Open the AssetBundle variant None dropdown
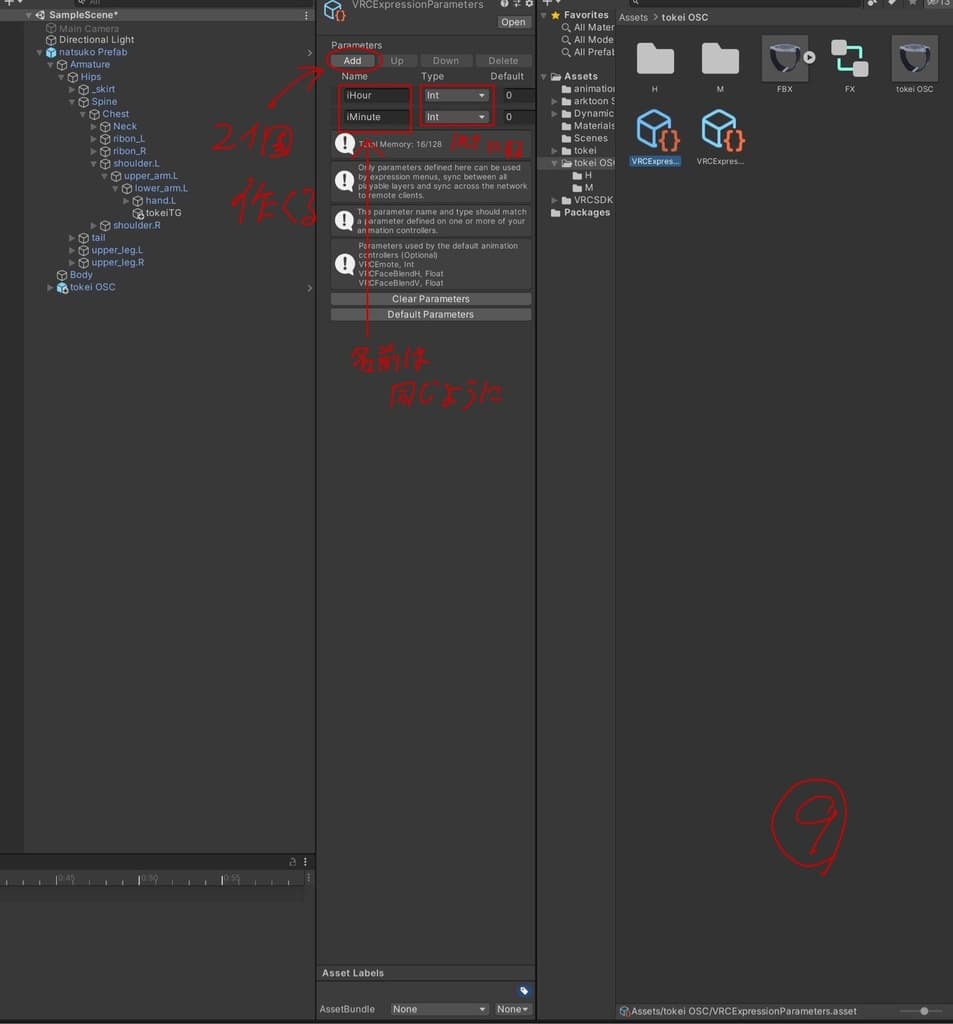This screenshot has width=953, height=1024. point(513,1009)
